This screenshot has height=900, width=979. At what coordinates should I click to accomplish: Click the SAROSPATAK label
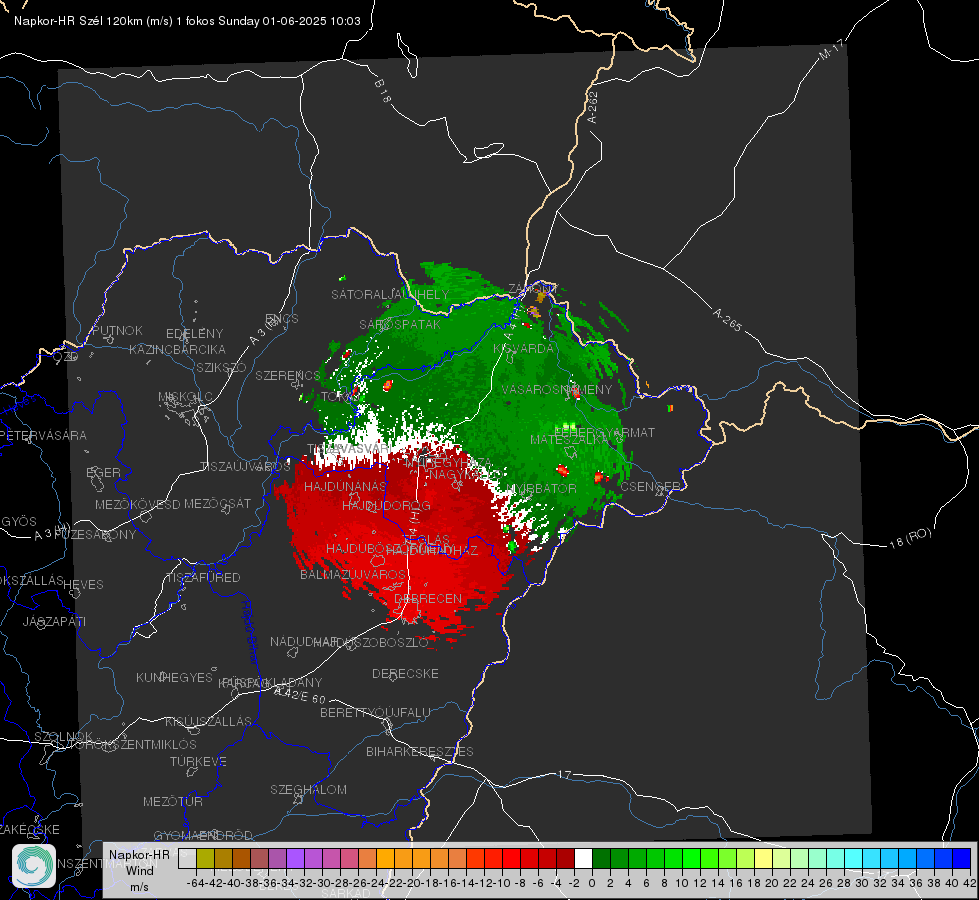click(400, 324)
